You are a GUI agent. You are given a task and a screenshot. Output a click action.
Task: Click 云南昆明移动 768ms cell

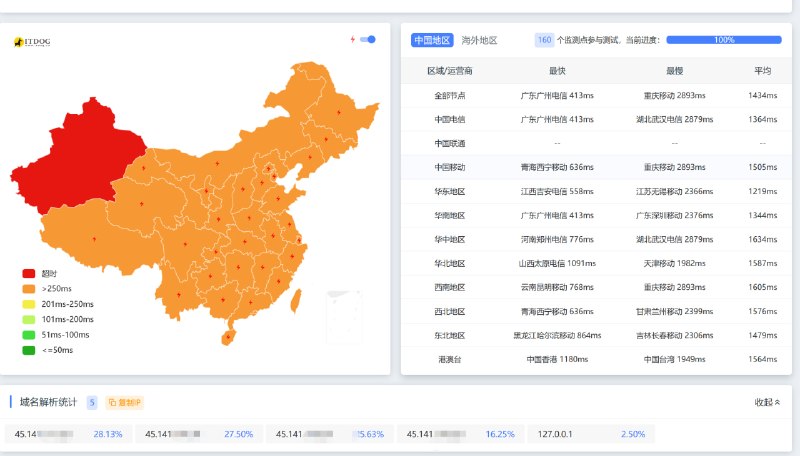click(557, 287)
